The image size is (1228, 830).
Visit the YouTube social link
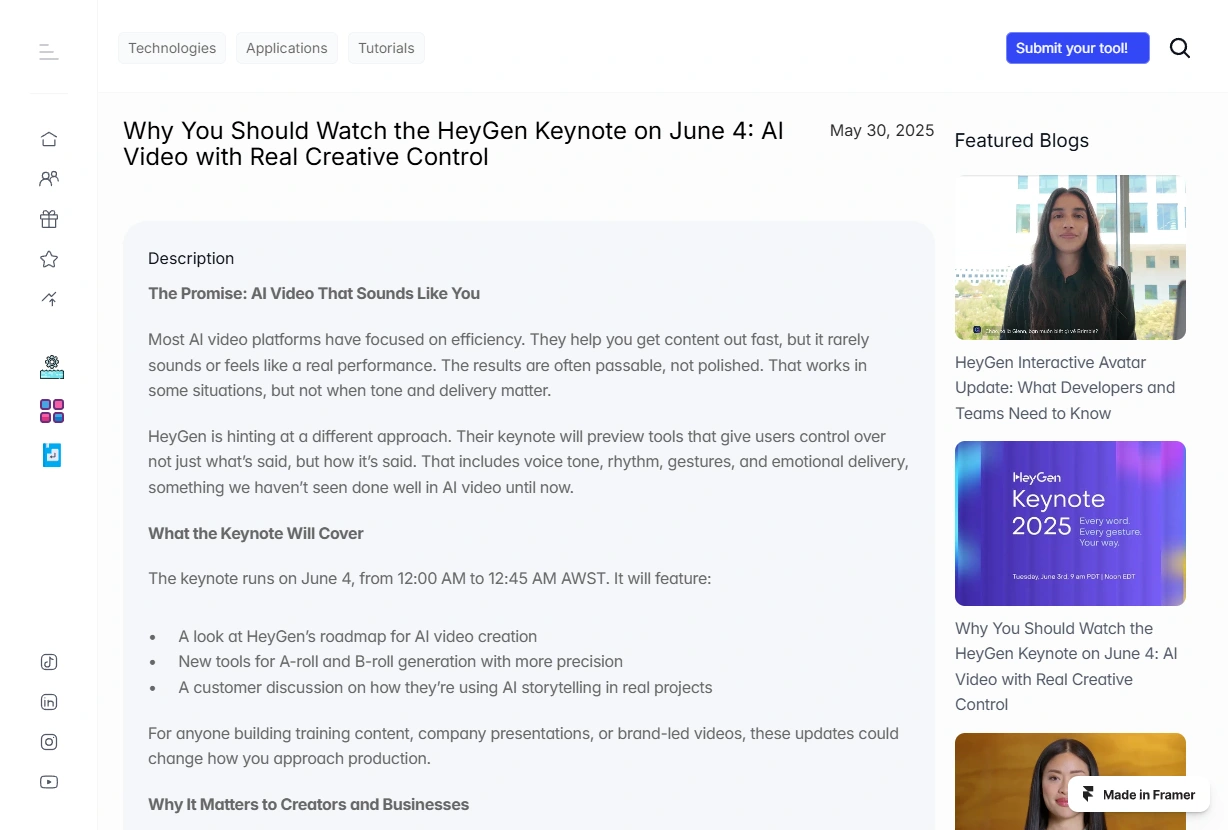[x=49, y=782]
